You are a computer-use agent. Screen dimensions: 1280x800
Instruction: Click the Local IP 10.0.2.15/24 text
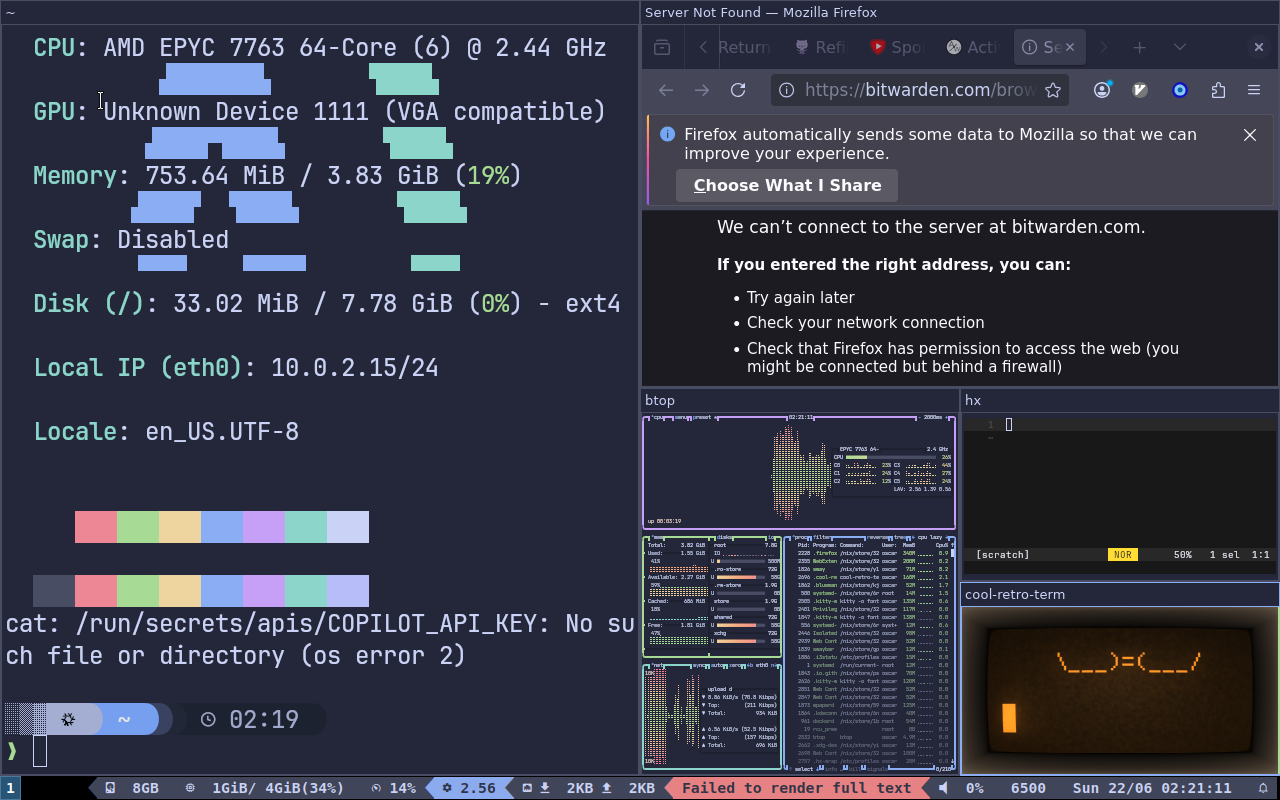click(x=236, y=368)
